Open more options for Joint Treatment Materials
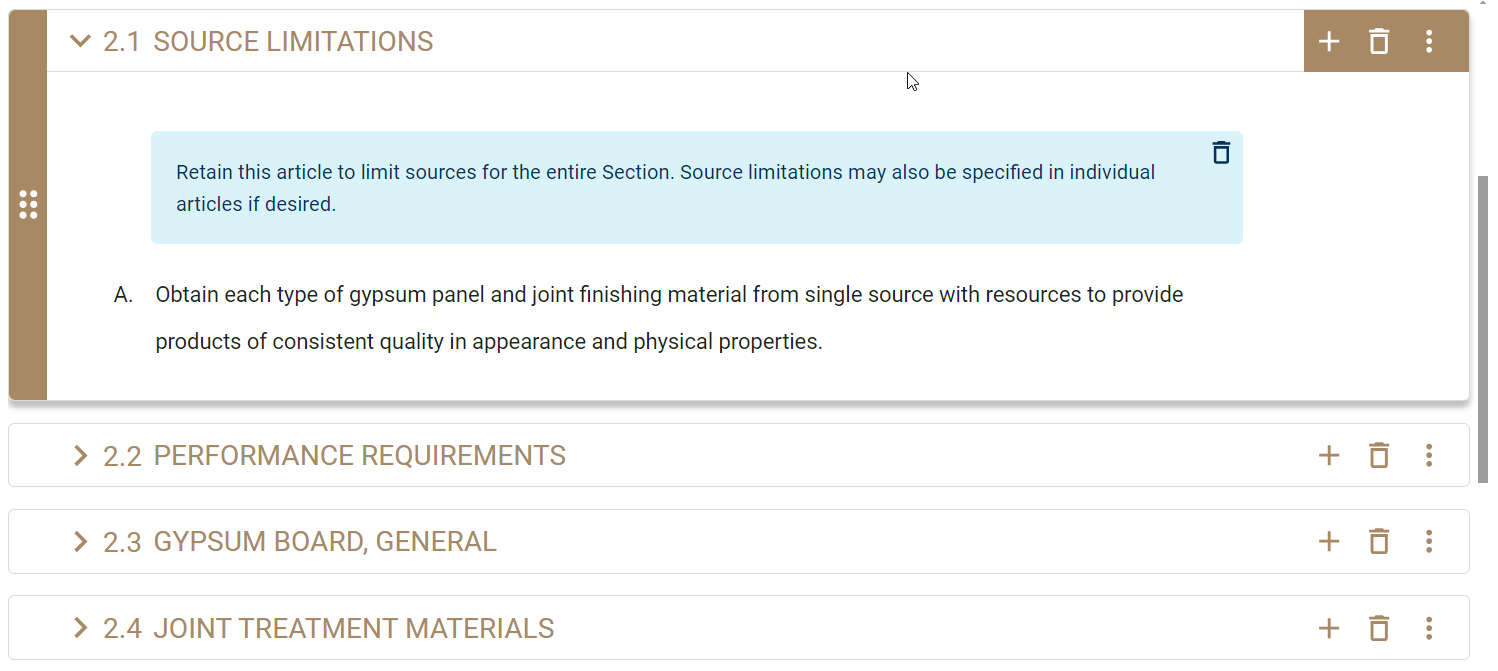 1429,629
